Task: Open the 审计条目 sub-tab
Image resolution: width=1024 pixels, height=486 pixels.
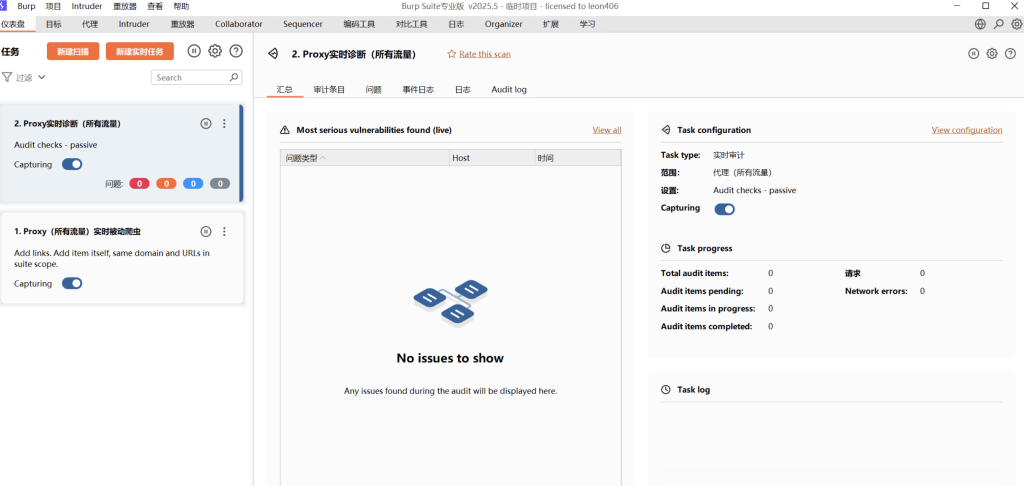Action: (x=329, y=89)
